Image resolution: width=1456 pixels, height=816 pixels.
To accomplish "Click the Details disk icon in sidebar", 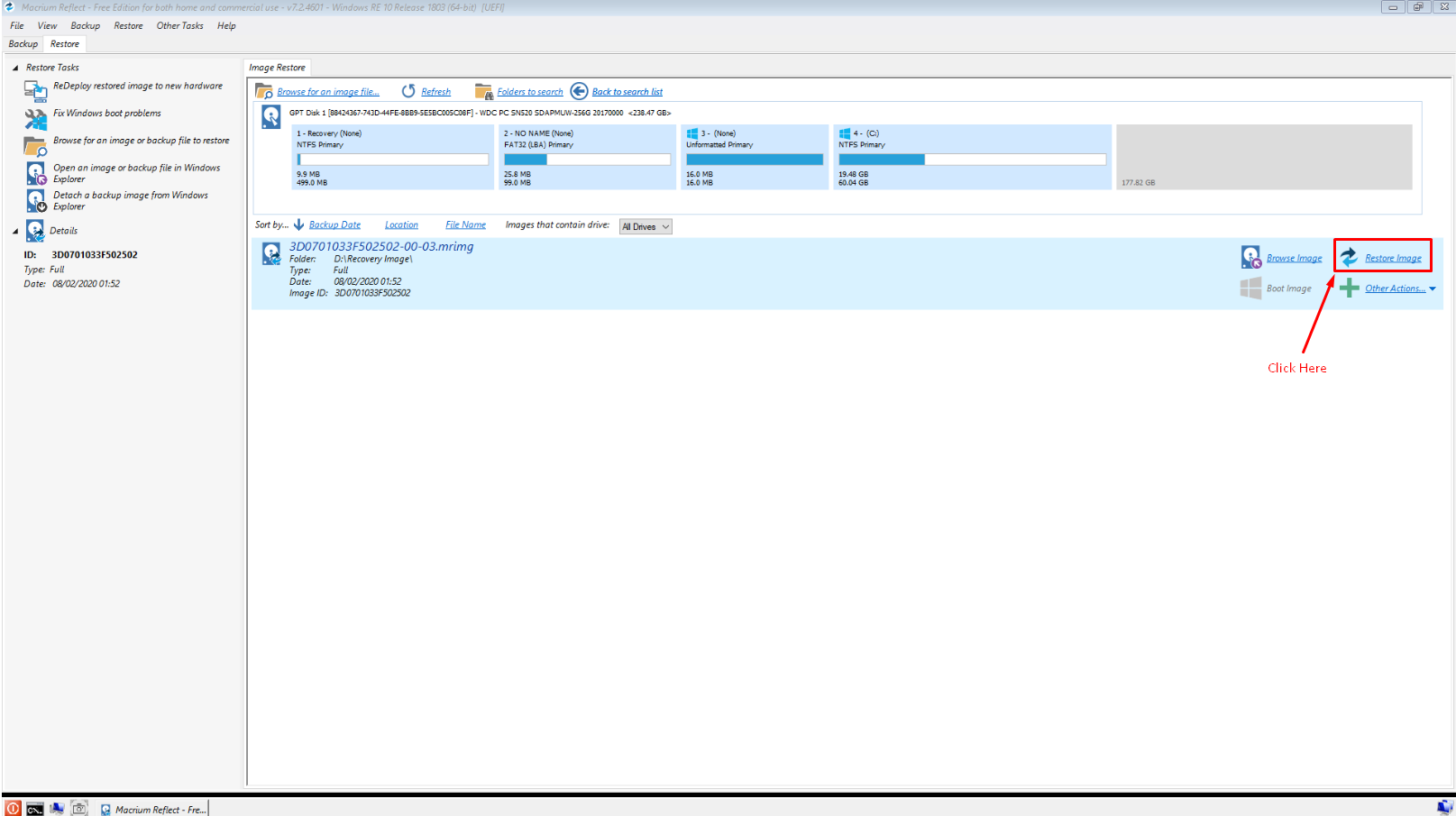I will tap(35, 231).
